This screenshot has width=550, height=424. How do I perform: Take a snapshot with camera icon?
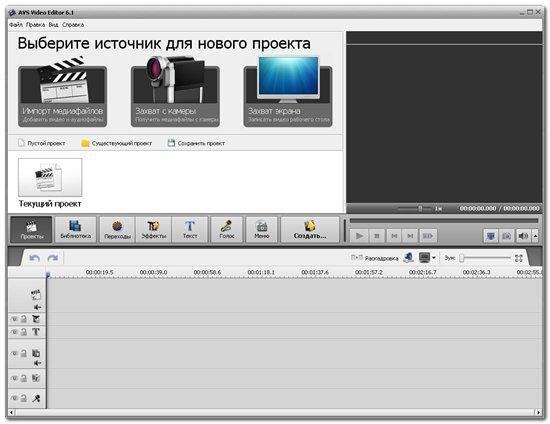(x=507, y=236)
